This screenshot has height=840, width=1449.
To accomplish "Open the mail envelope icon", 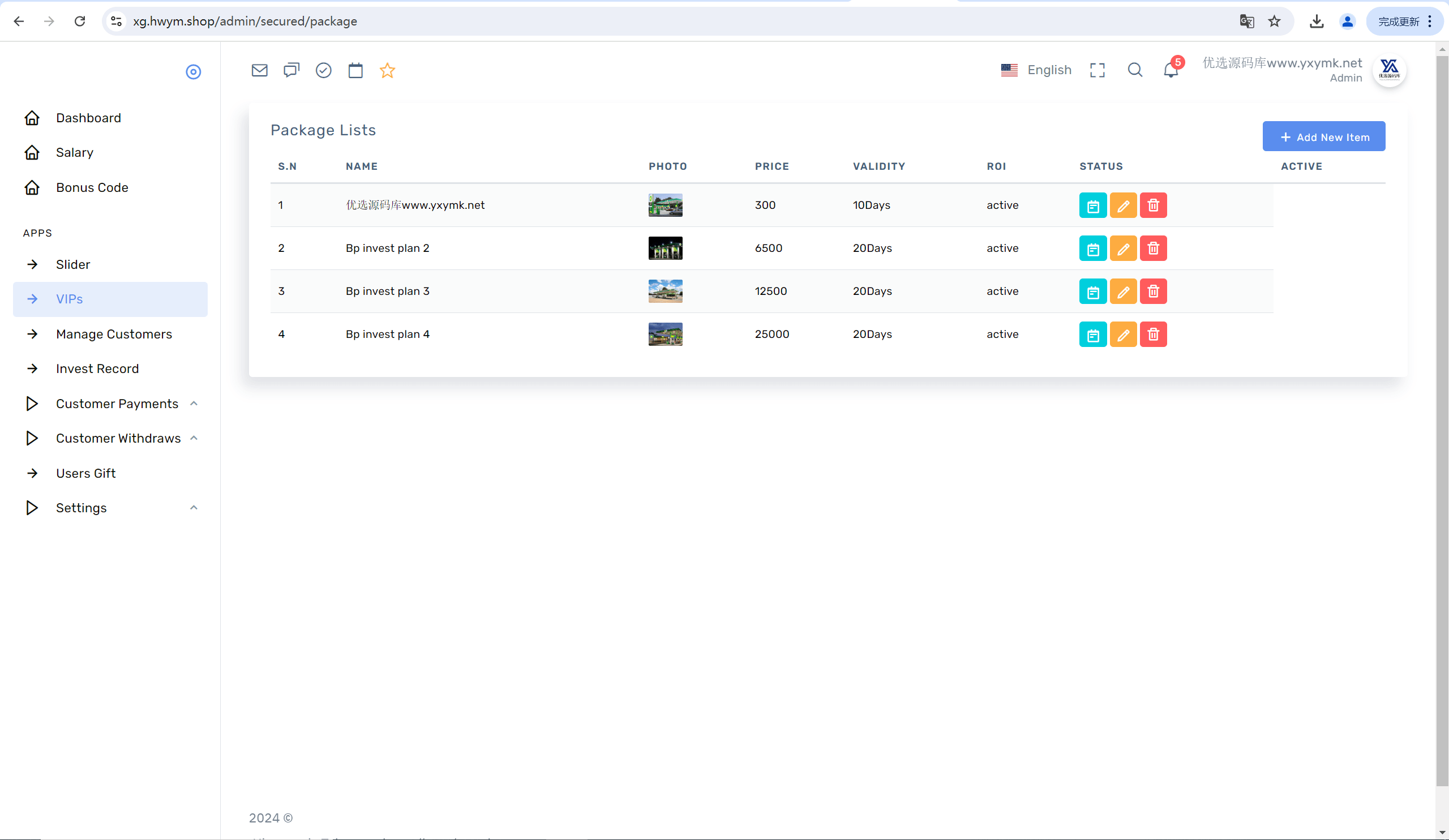I will tap(259, 70).
